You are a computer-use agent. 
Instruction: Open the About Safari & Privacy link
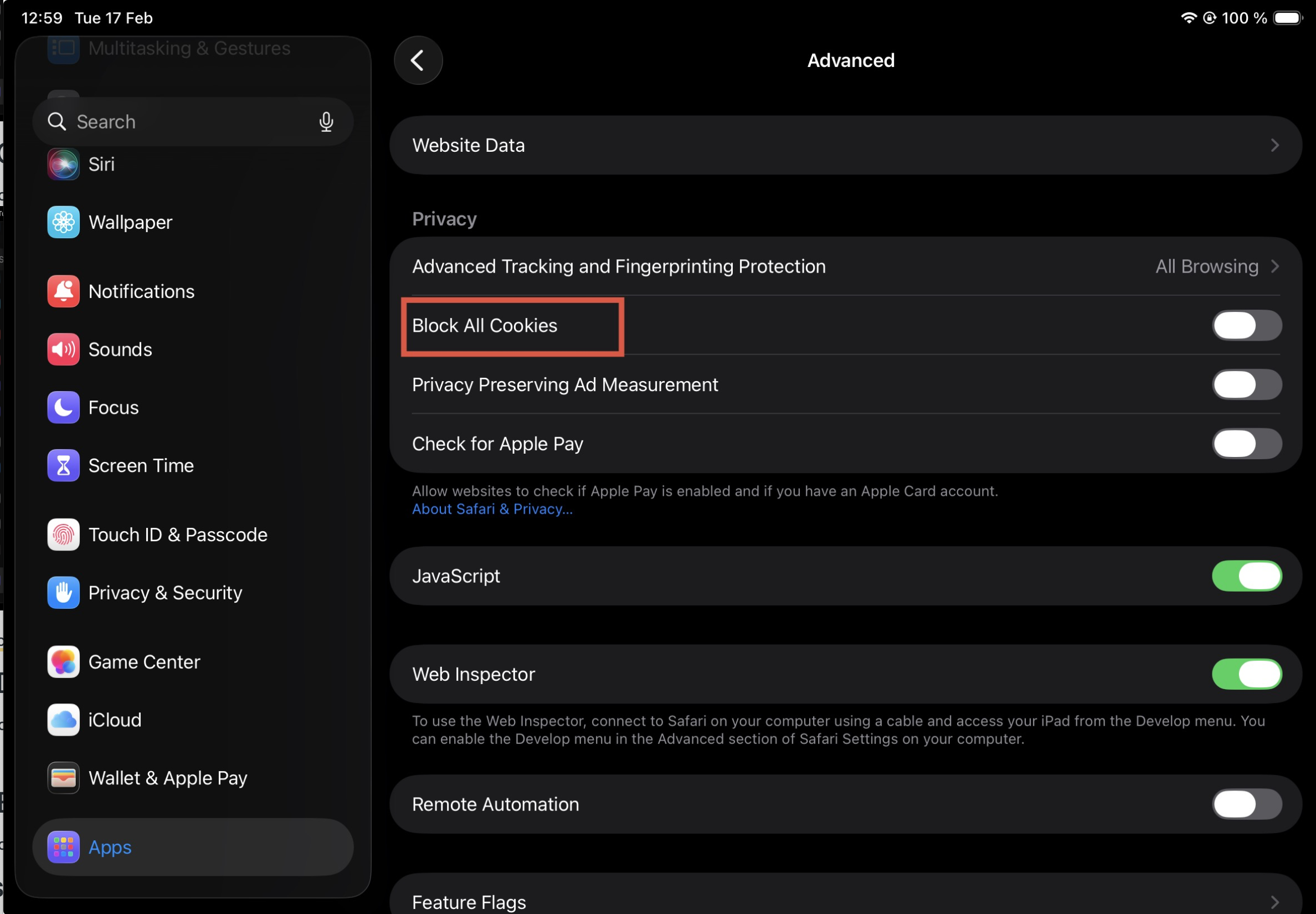[x=492, y=509]
